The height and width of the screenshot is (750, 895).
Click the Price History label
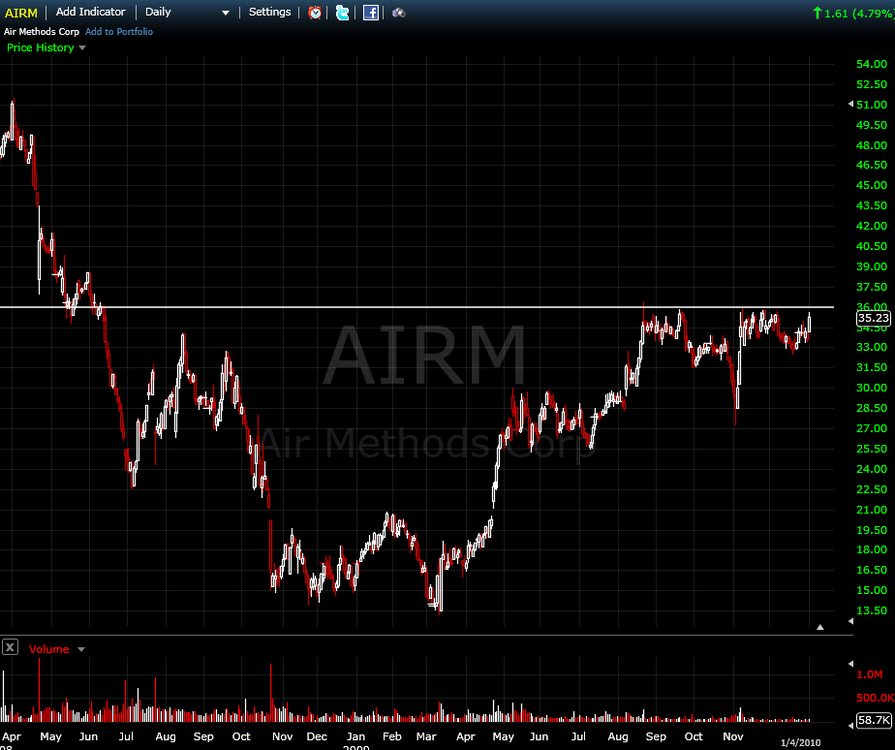tap(41, 47)
